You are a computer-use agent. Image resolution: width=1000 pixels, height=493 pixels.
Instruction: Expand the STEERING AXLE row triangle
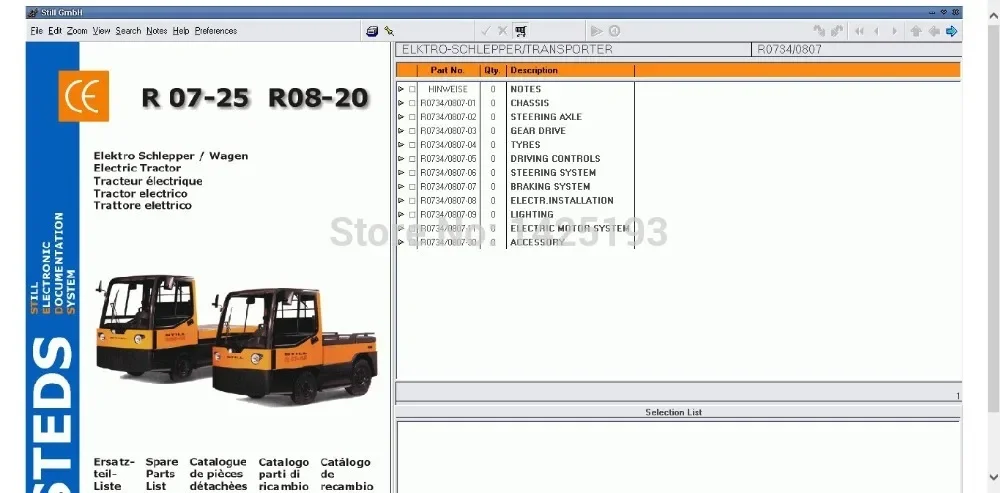401,117
